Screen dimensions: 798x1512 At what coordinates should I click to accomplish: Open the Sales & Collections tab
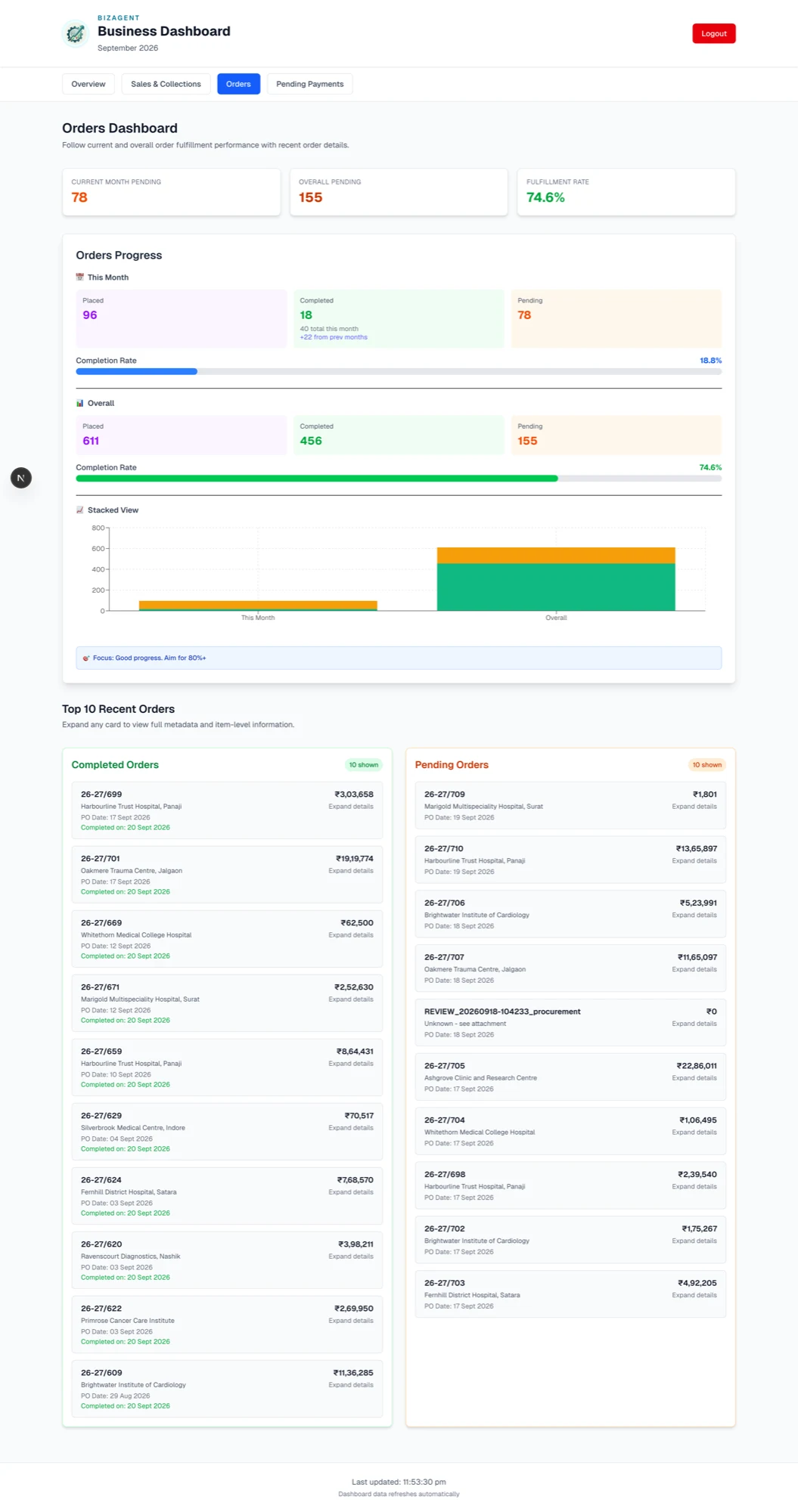(166, 84)
